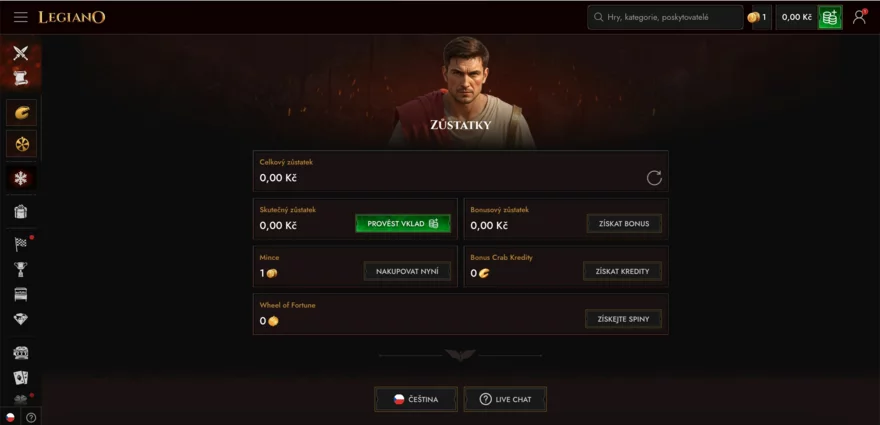Click the small flag language icon in sidebar
This screenshot has width=880, height=425.
tap(10, 417)
